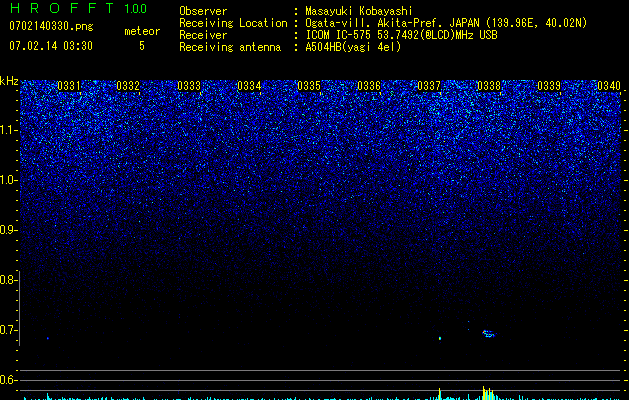
Task: Click the tallest yellow power spike near 0338
Action: (x=484, y=393)
